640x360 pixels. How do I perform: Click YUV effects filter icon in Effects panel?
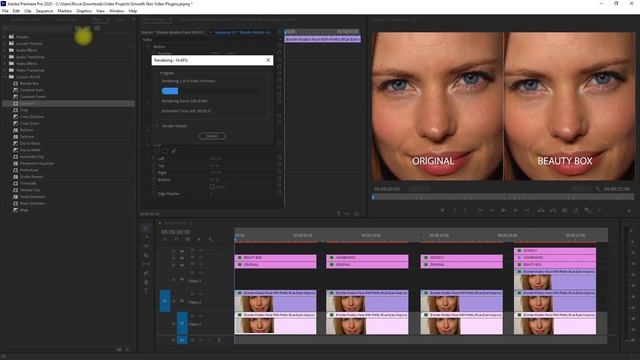pos(97,28)
